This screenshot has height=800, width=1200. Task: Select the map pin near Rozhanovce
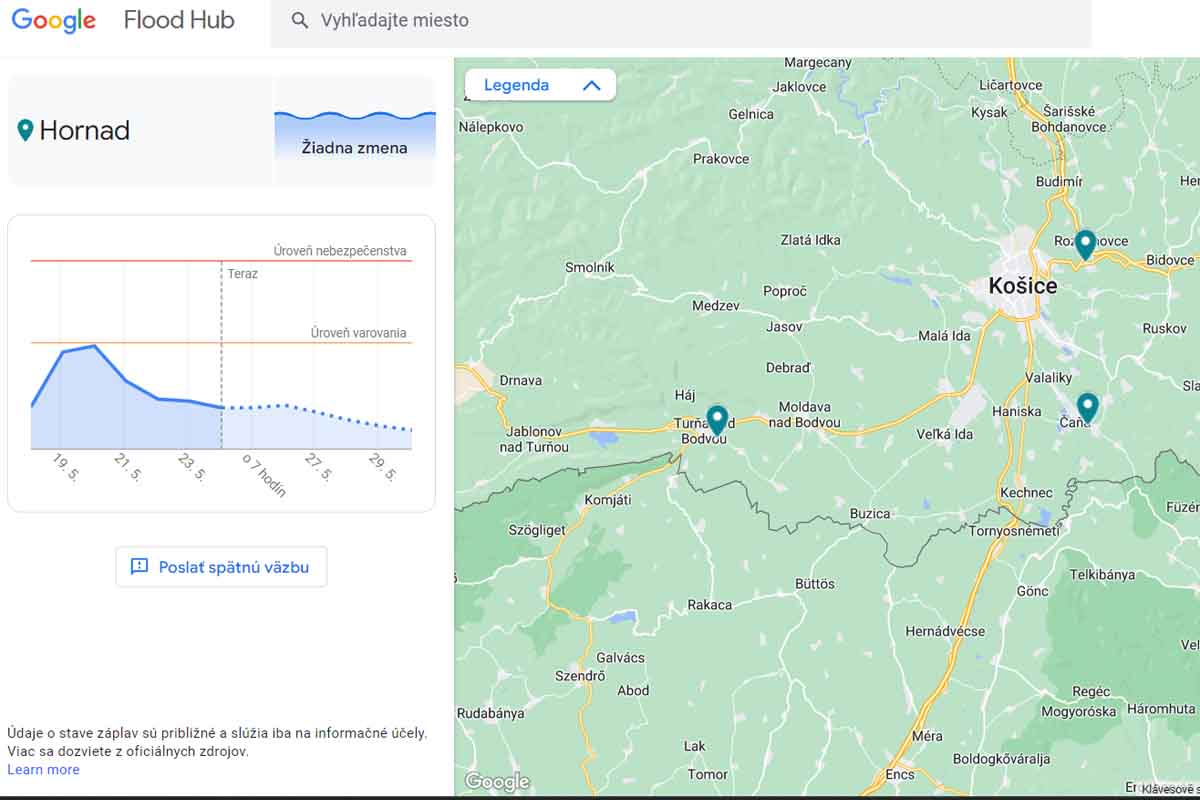[x=1085, y=244]
